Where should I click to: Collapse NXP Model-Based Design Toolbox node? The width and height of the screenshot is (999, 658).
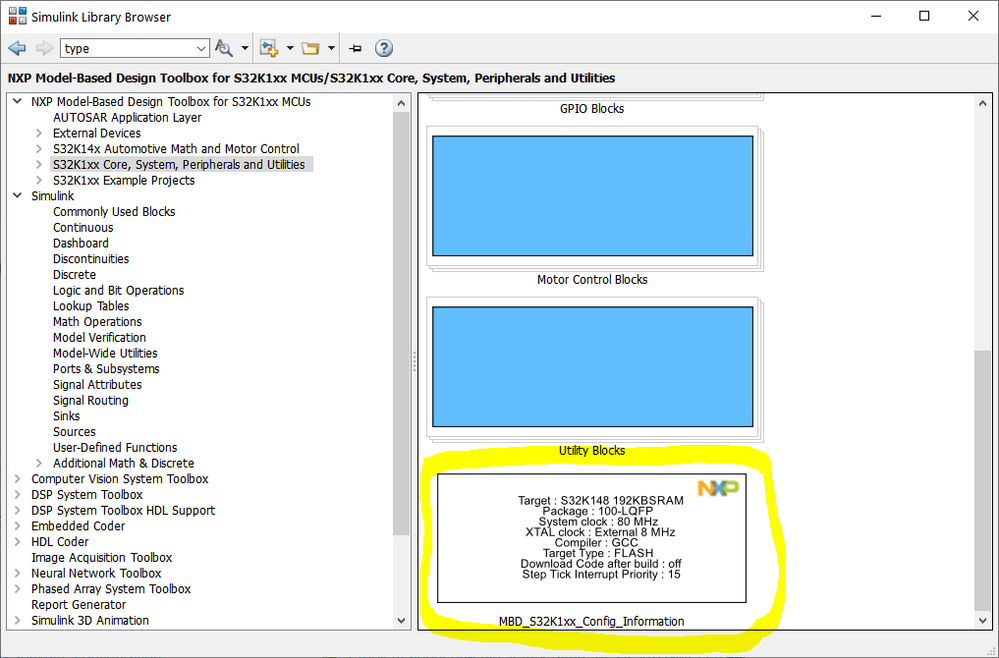click(18, 101)
